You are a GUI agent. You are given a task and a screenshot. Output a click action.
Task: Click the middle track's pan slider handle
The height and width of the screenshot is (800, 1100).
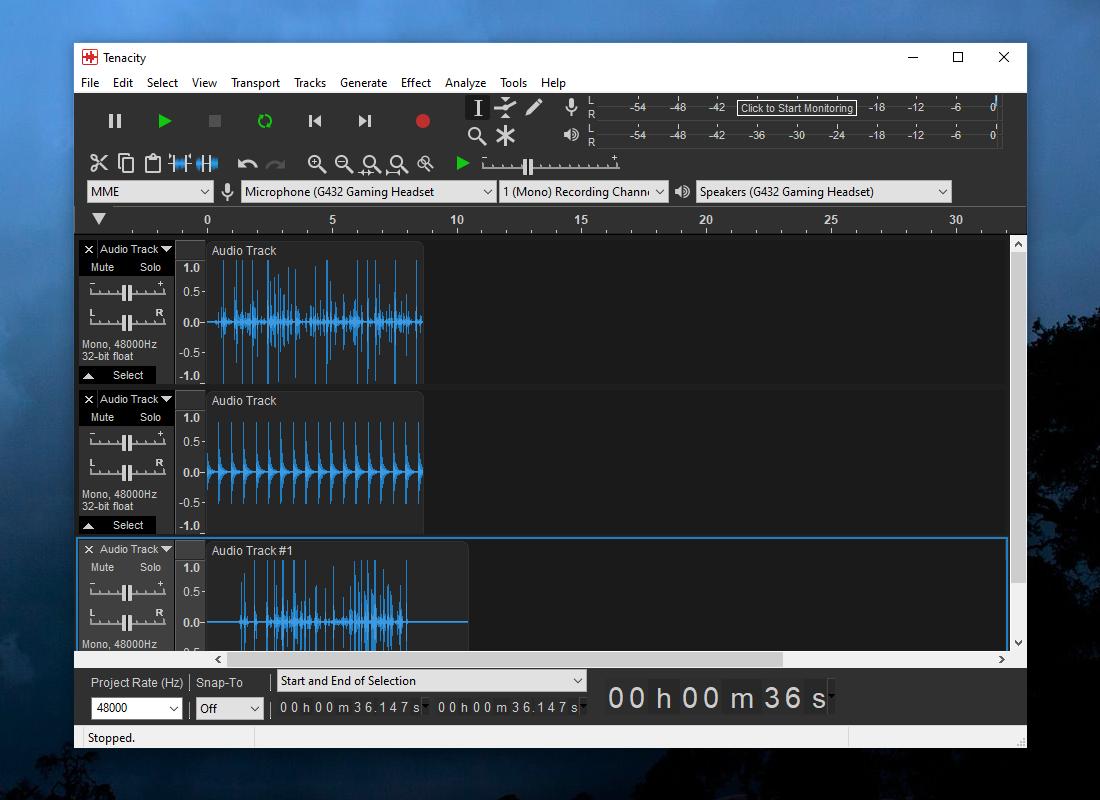127,472
